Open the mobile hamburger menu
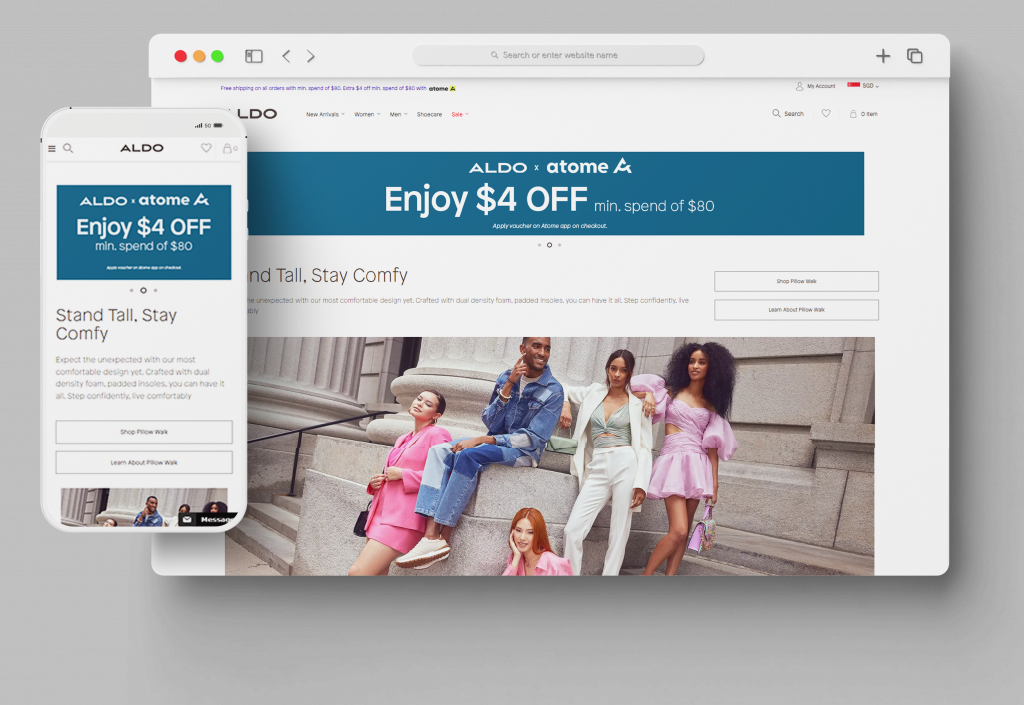 tap(52, 148)
